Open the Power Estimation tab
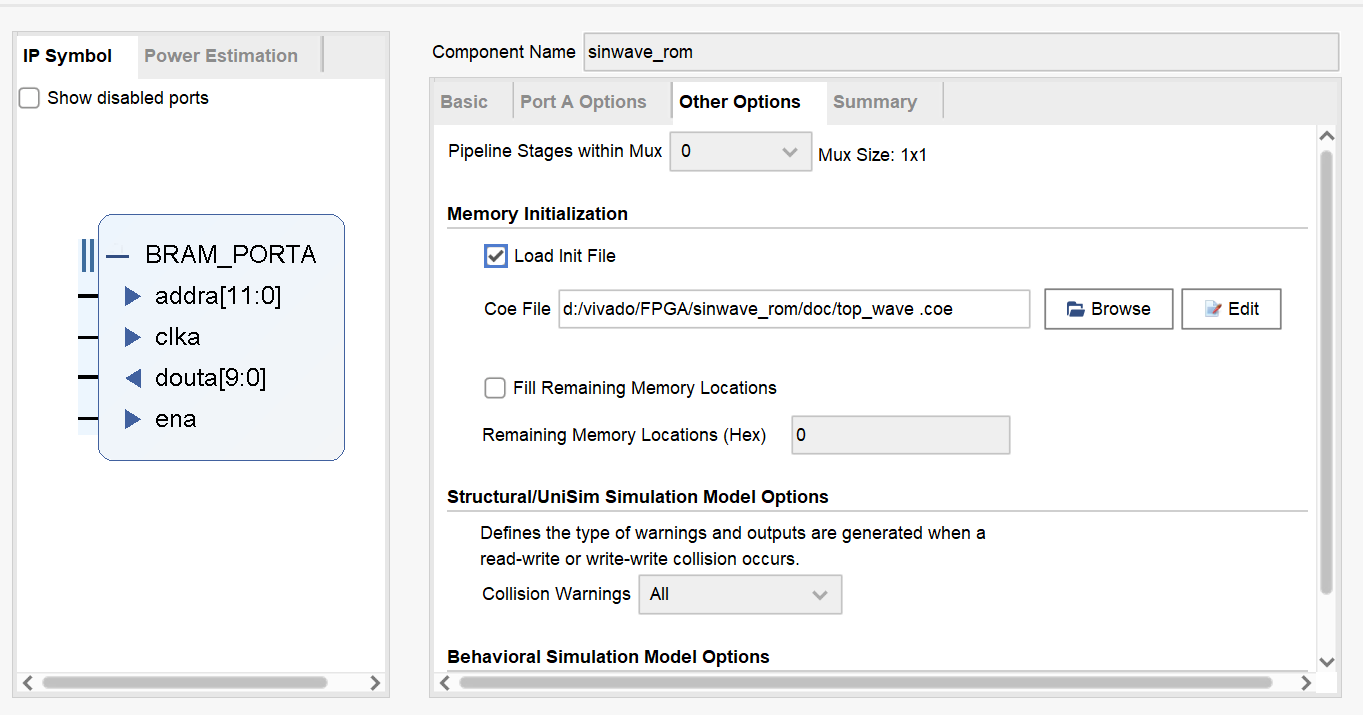 (x=221, y=56)
